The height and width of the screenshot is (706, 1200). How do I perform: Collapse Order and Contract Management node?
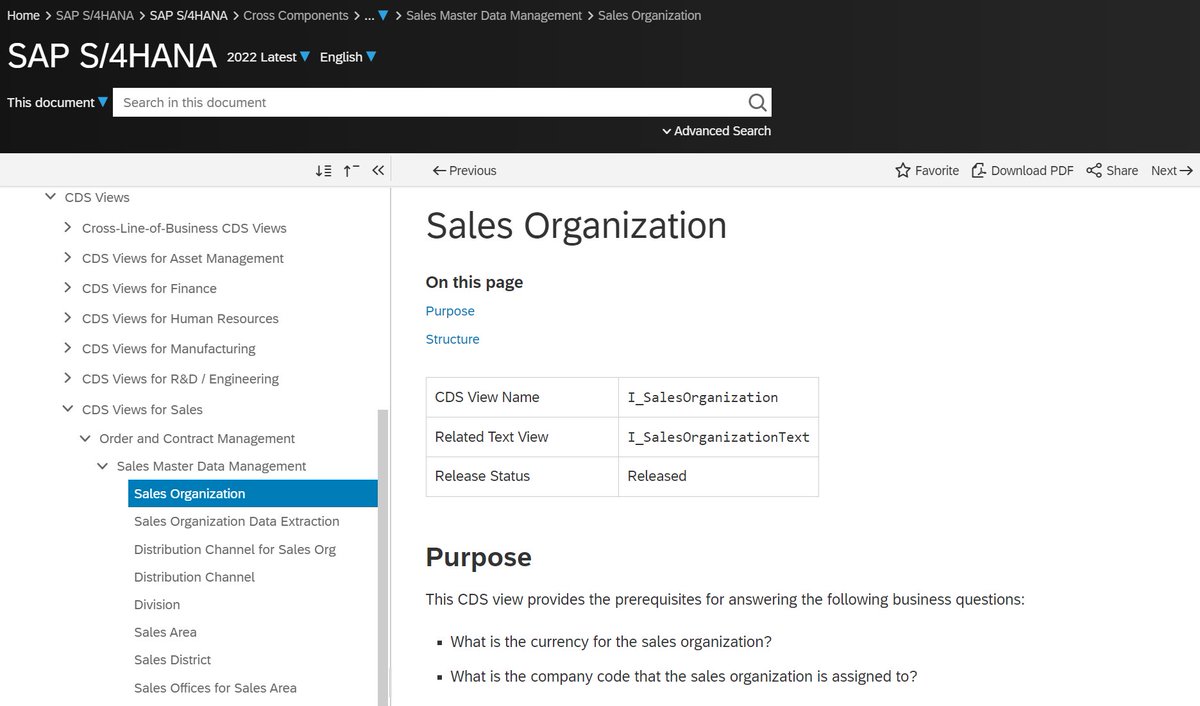[85, 438]
